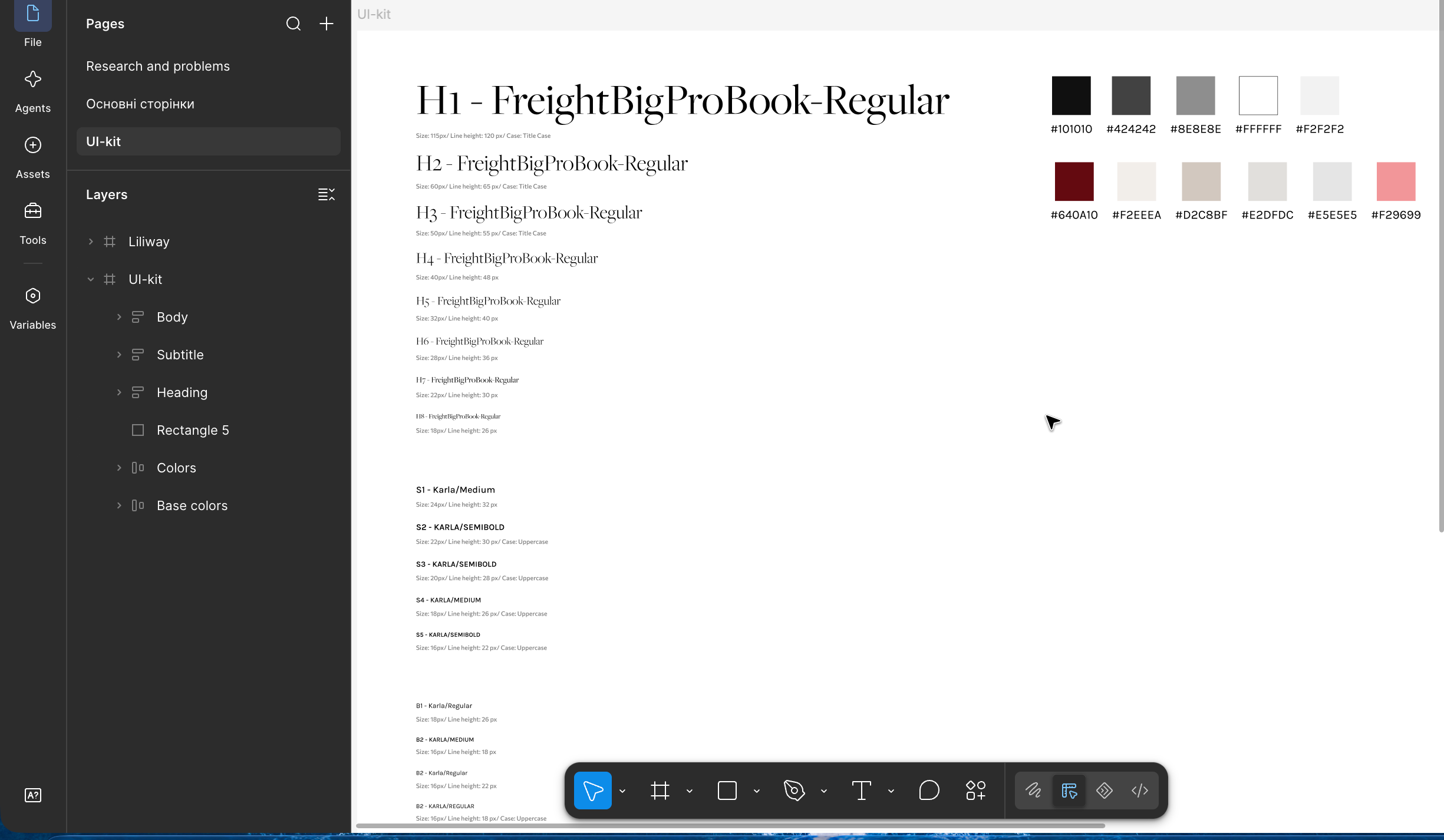Open the Actions components icon
Screen dimensions: 1444x840
pyautogui.click(x=976, y=791)
